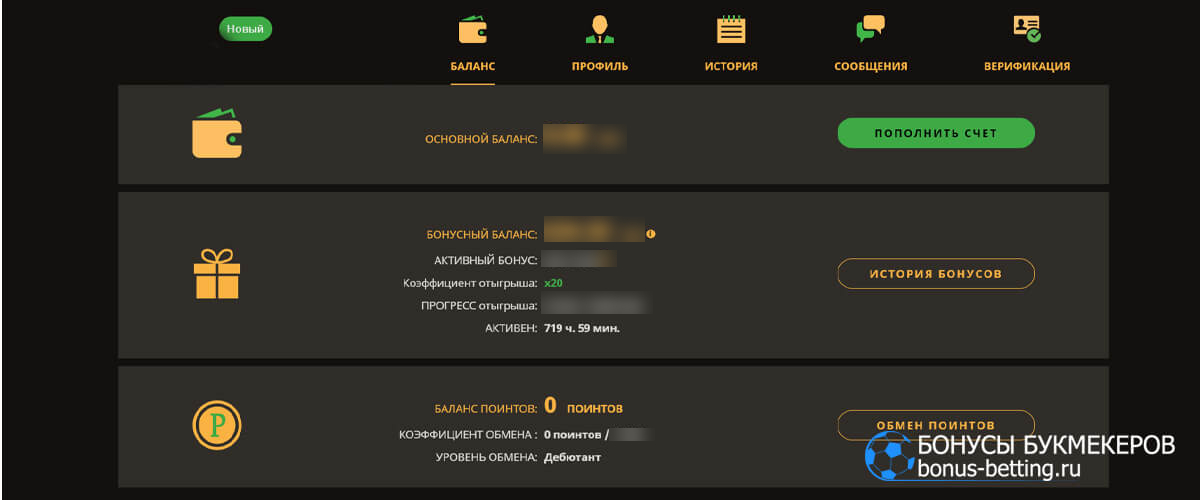Image resolution: width=1200 pixels, height=500 pixels.
Task: Click the КОЭФФИЦИЕНТ ОБМЕНА label
Action: (470, 435)
